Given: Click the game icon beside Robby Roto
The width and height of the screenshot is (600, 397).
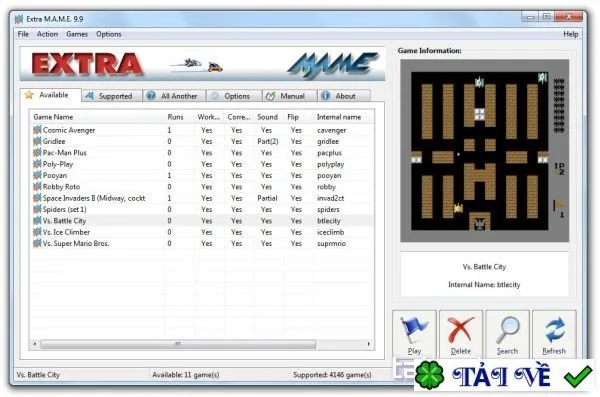Looking at the screenshot, I should [x=37, y=187].
